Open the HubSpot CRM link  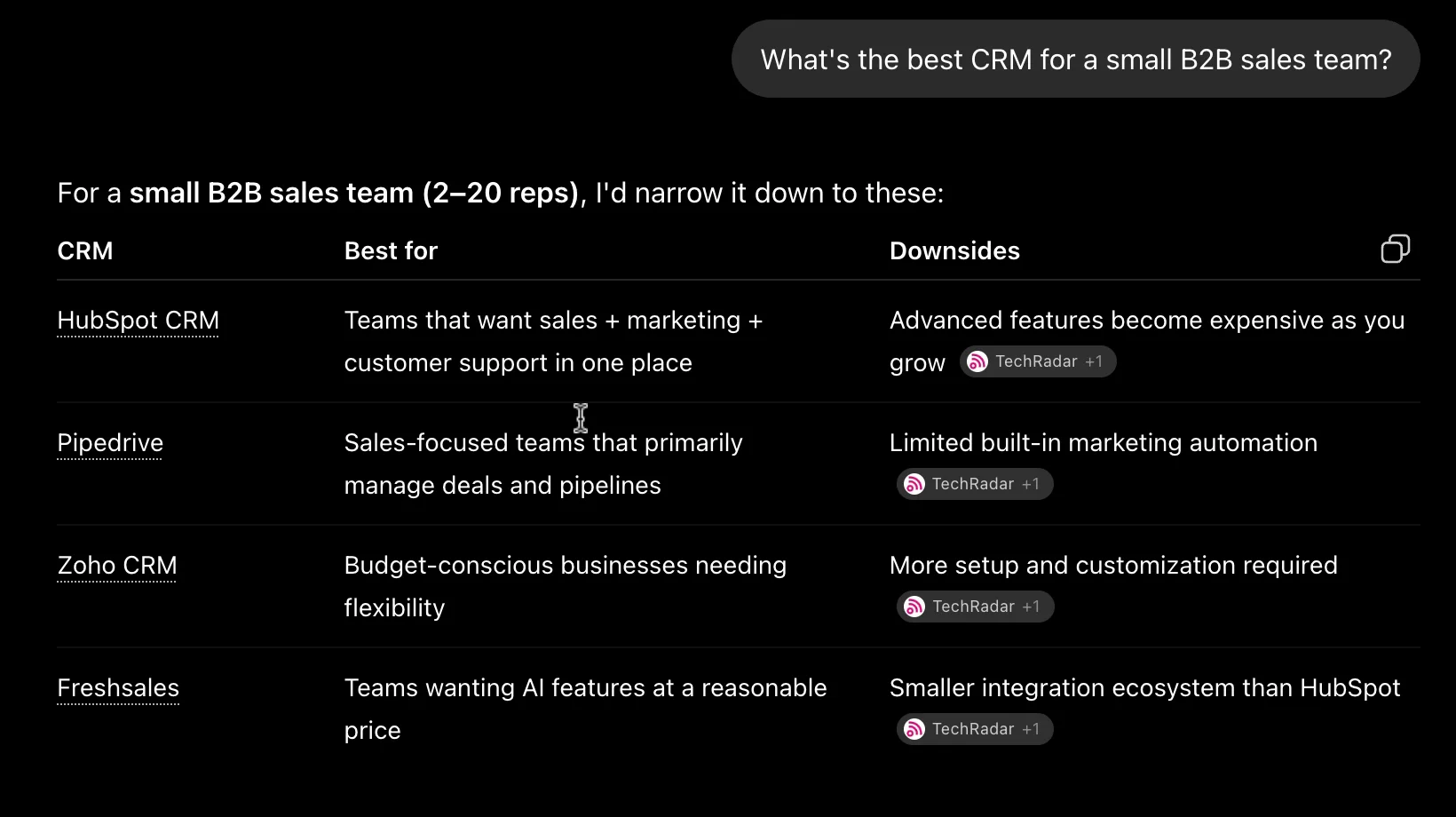click(x=138, y=321)
